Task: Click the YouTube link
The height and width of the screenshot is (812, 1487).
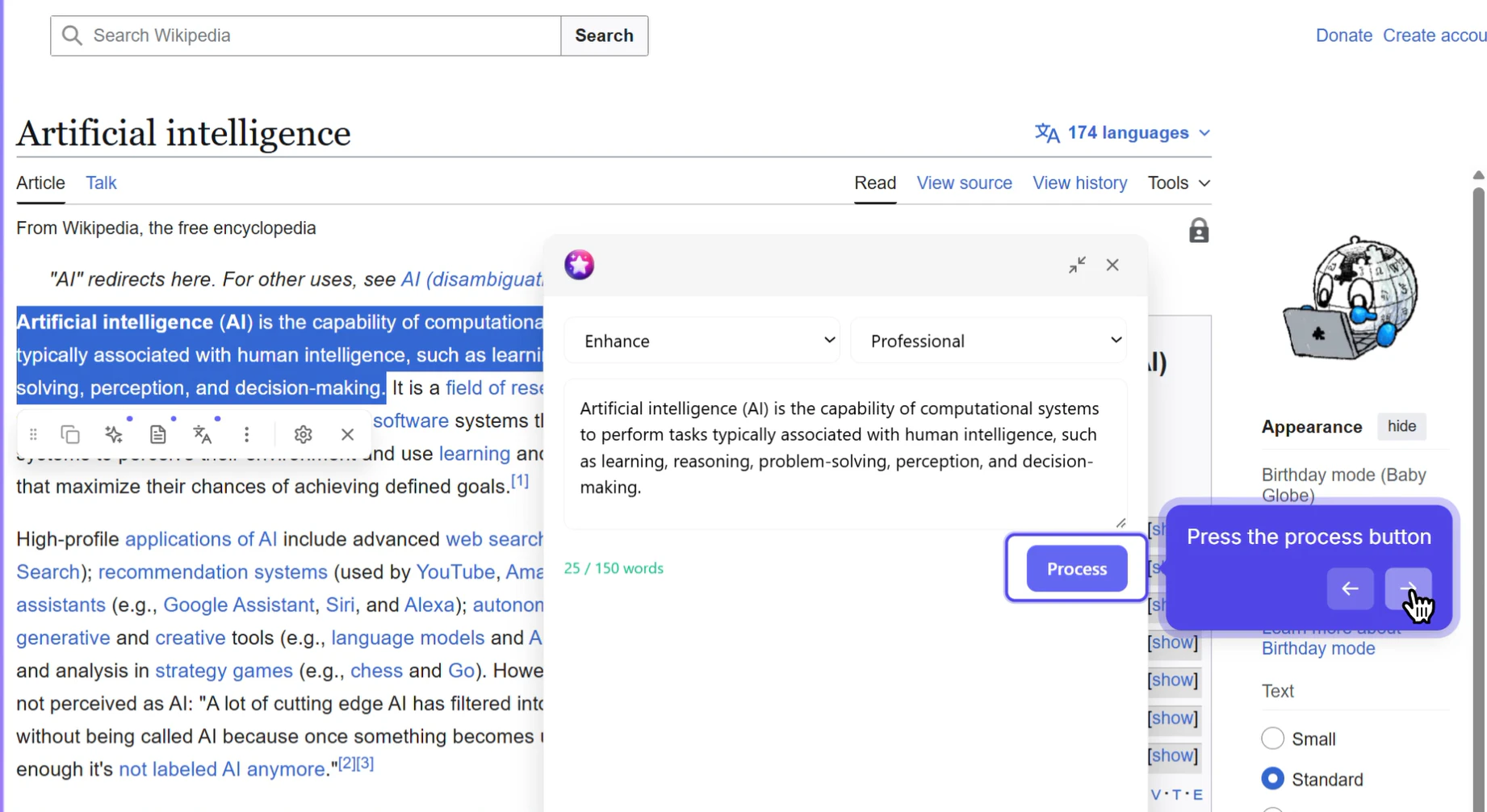Action: 455,572
